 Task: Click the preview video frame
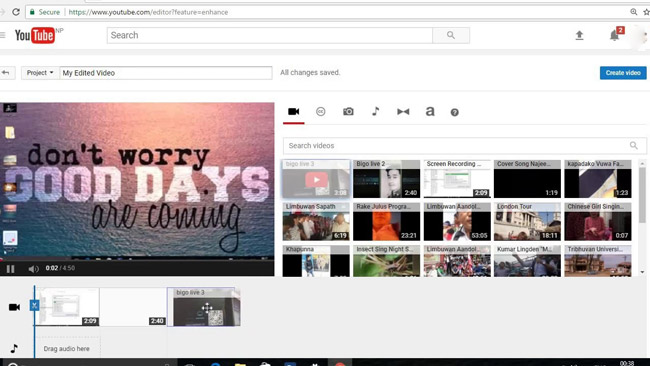click(137, 182)
